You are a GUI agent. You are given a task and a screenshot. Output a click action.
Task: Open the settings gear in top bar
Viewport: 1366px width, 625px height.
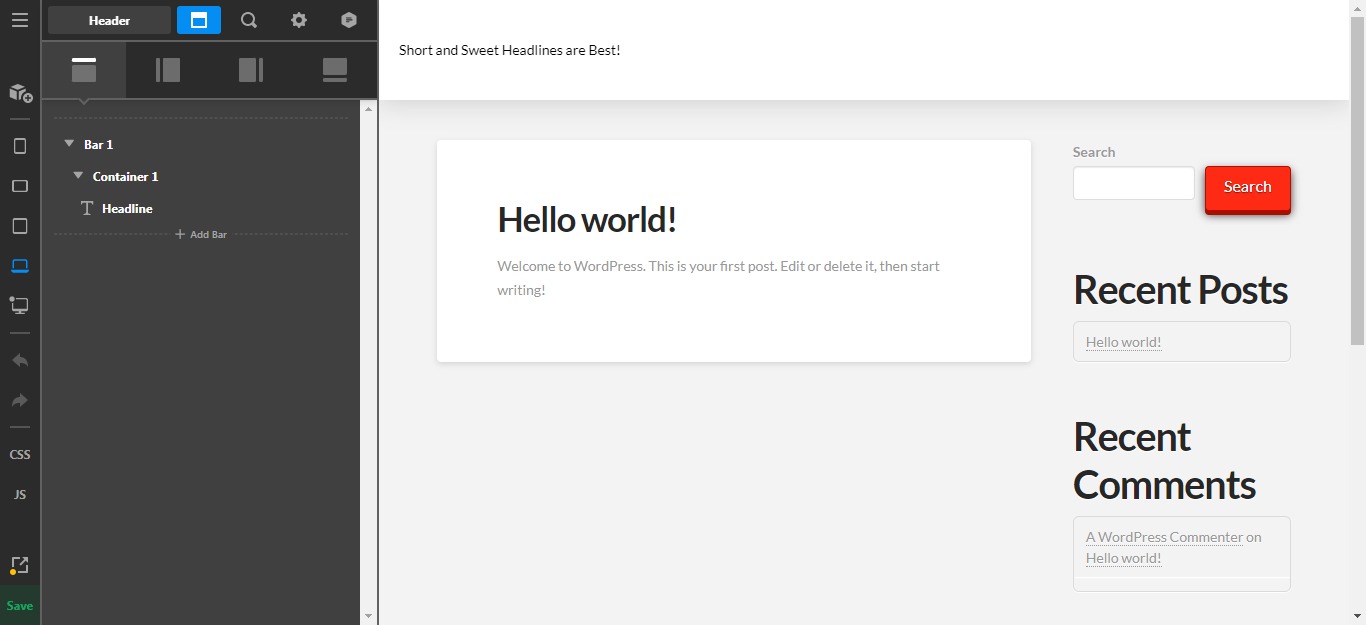click(299, 20)
